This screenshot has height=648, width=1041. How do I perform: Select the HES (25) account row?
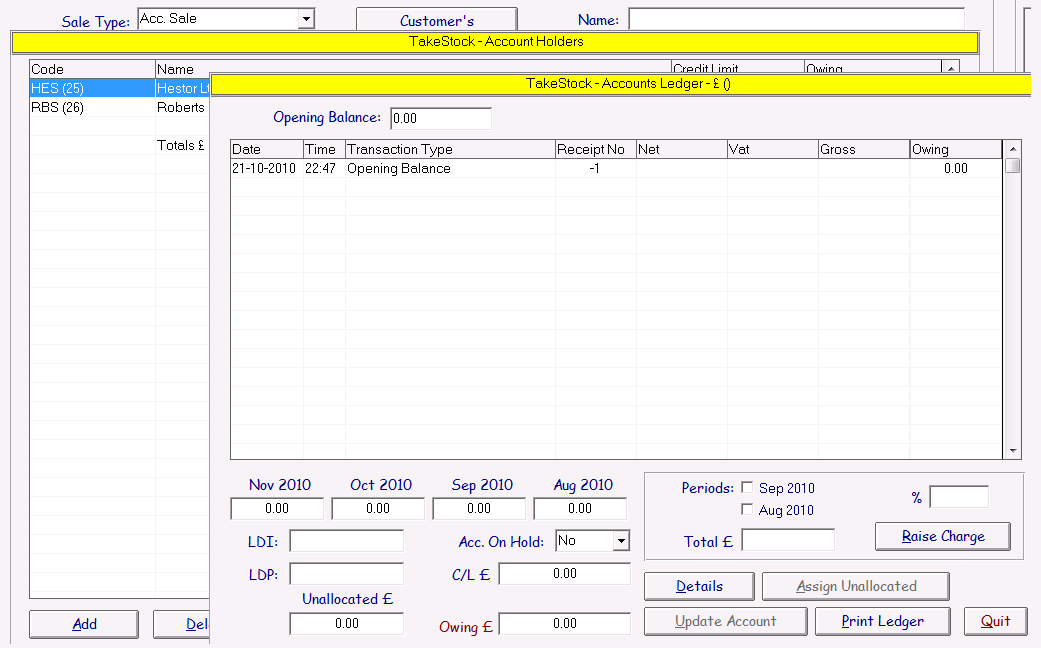(120, 88)
